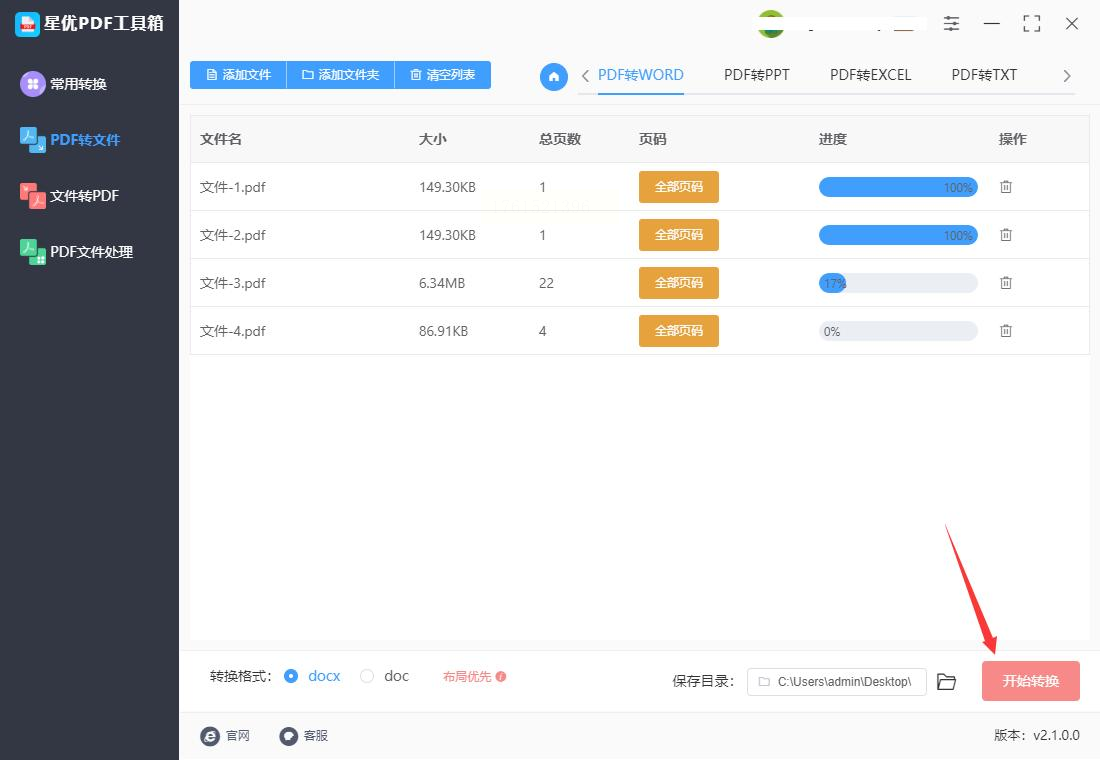Image resolution: width=1100 pixels, height=760 pixels.
Task: Open the 常用转换 sidebar section
Action: pos(64,84)
